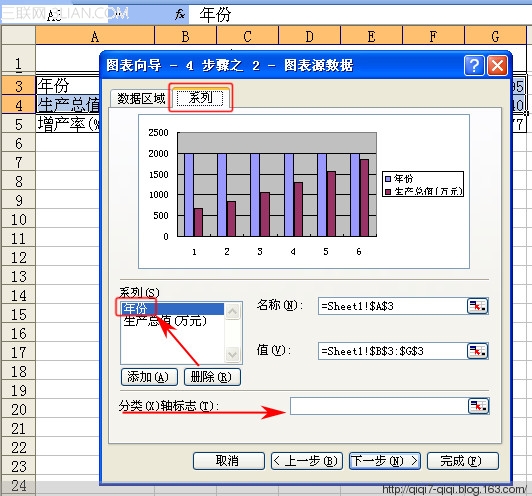The width and height of the screenshot is (532, 496).
Task: Switch to the 数据区域 tab
Action: pos(141,99)
